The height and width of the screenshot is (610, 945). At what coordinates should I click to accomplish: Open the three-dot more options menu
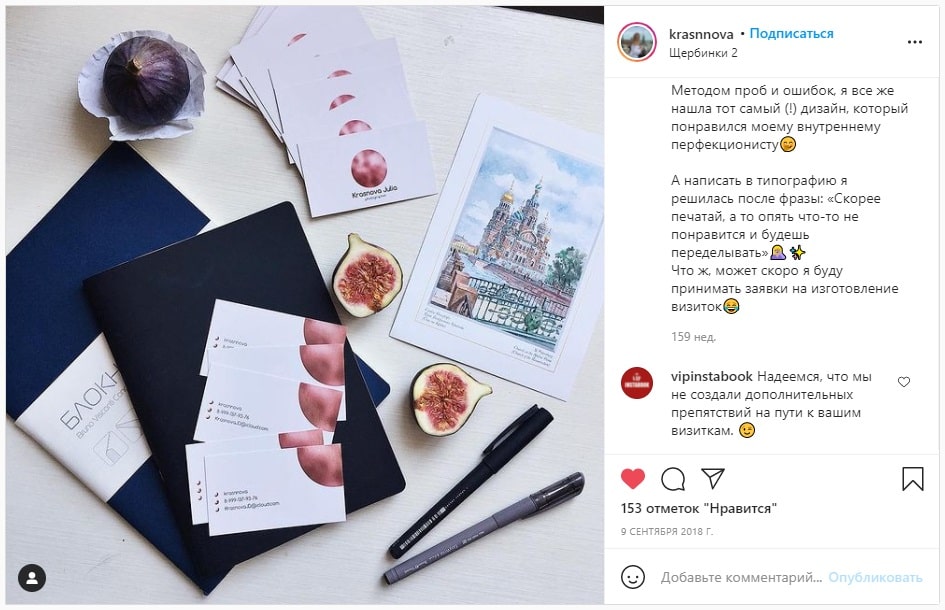[x=915, y=42]
